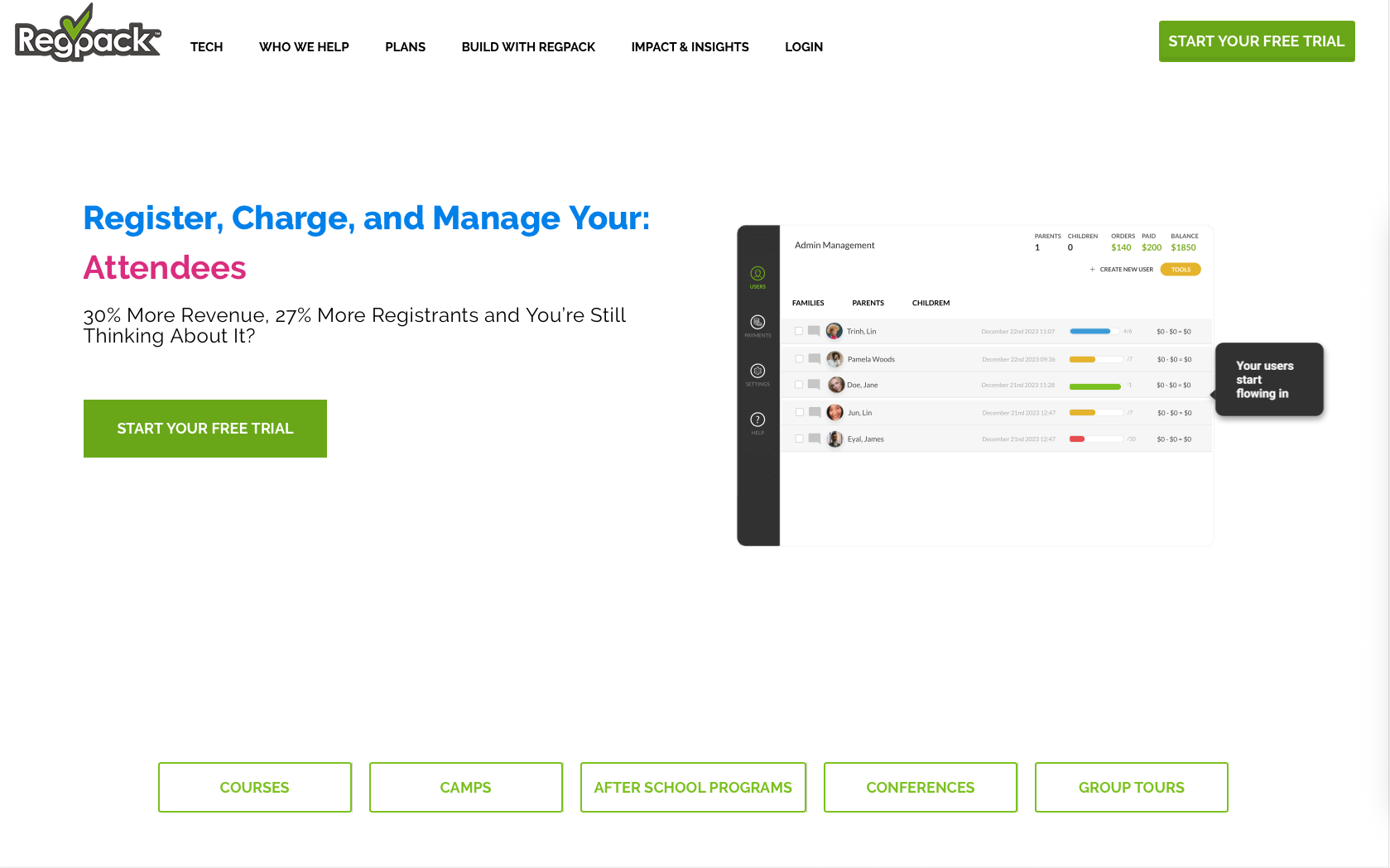Check the box for Doe, Jane
This screenshot has width=1390, height=868.
[x=799, y=385]
